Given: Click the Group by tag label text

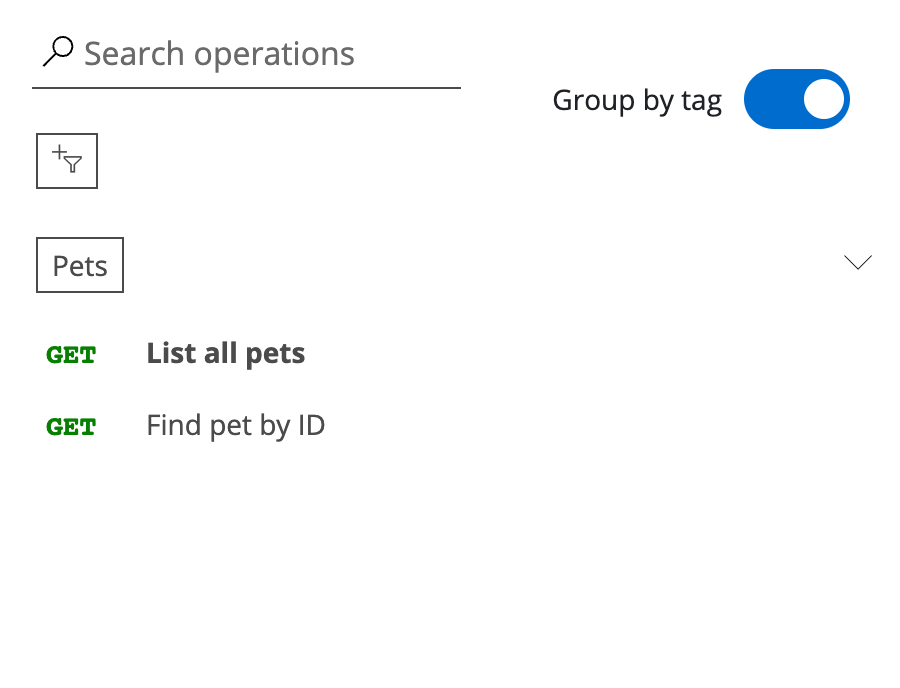Looking at the screenshot, I should pos(637,101).
